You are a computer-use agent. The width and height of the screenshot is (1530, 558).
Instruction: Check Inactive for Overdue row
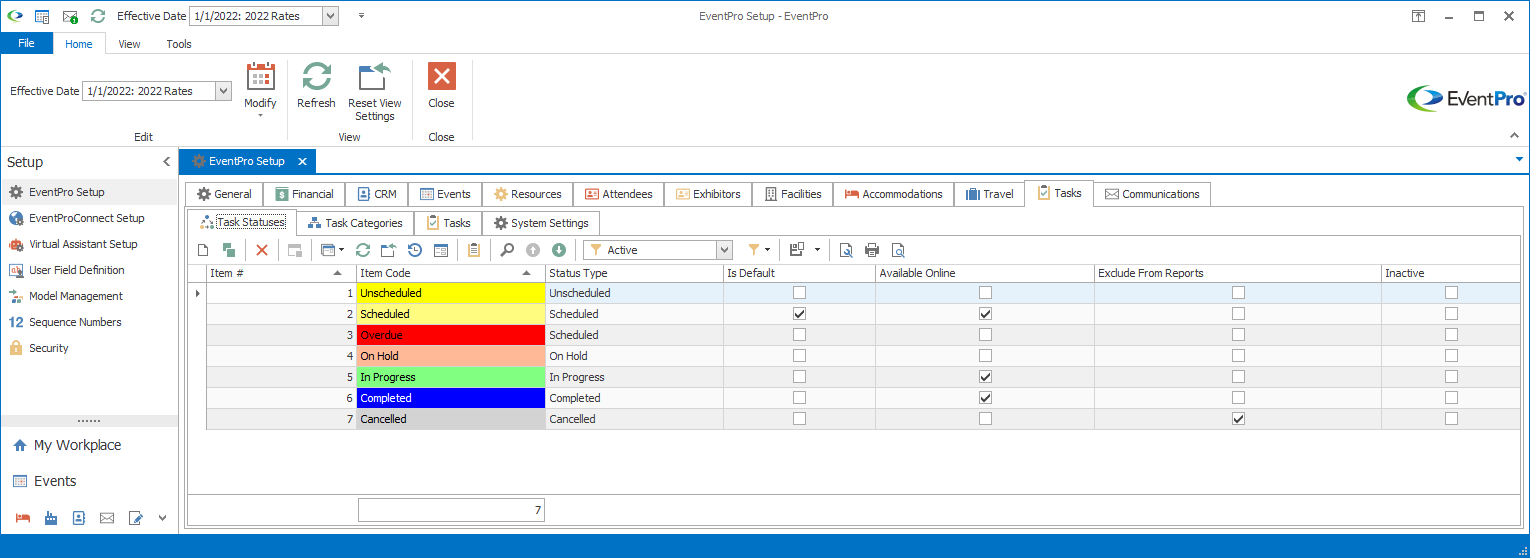tap(1451, 335)
